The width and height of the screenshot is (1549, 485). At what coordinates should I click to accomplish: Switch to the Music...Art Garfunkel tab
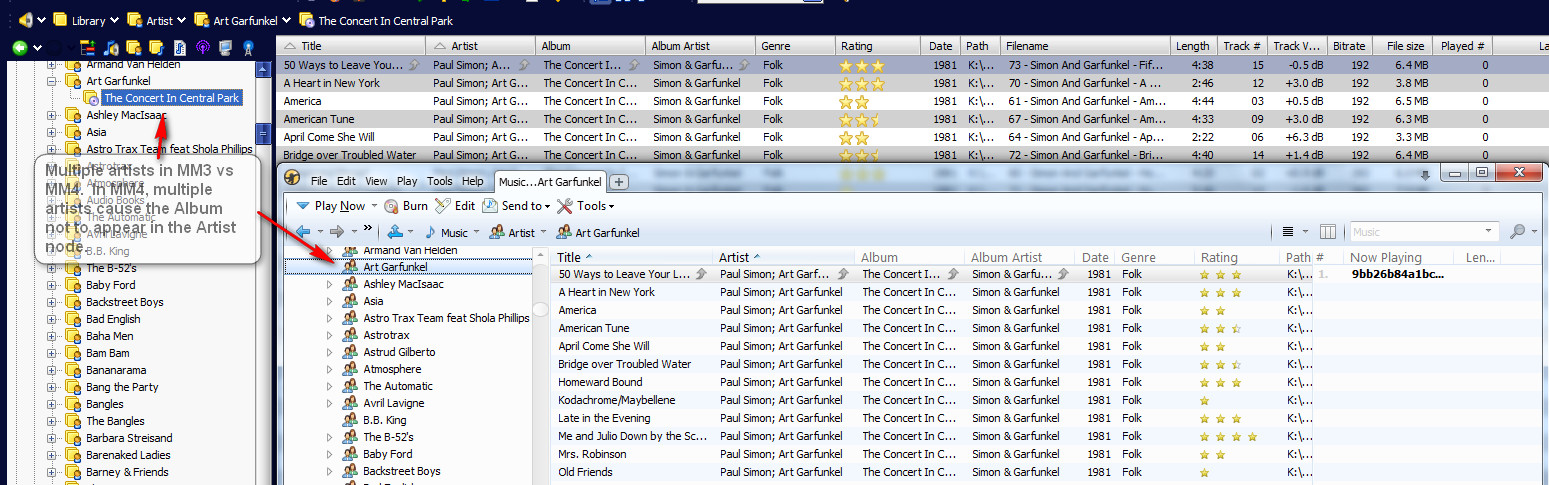click(x=551, y=181)
